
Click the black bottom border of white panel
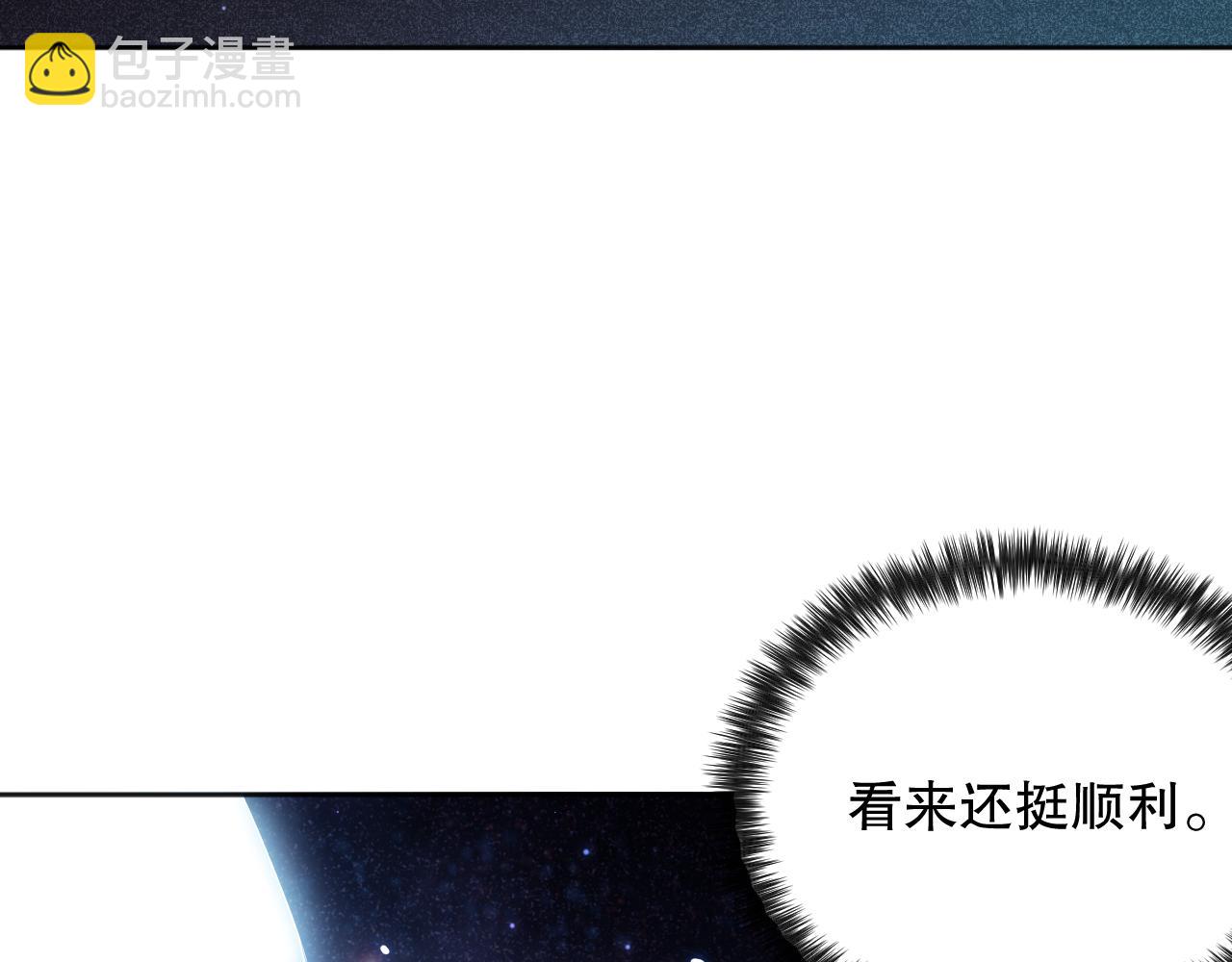coord(356,794)
